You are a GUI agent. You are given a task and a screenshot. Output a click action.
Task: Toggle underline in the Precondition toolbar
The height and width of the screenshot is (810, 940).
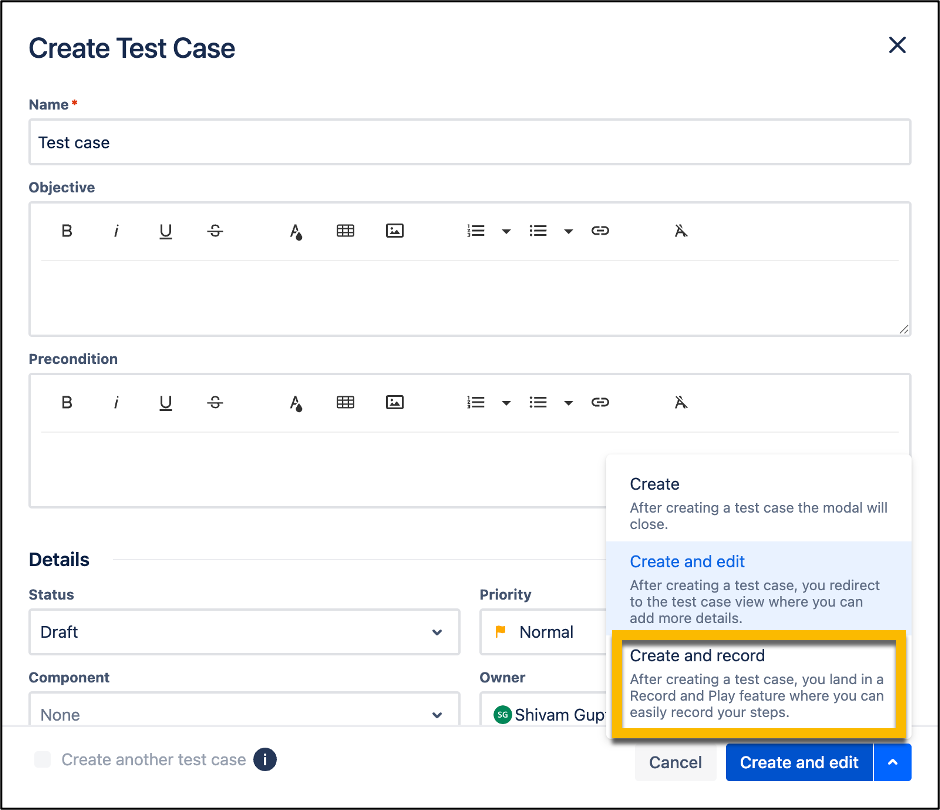tap(165, 401)
